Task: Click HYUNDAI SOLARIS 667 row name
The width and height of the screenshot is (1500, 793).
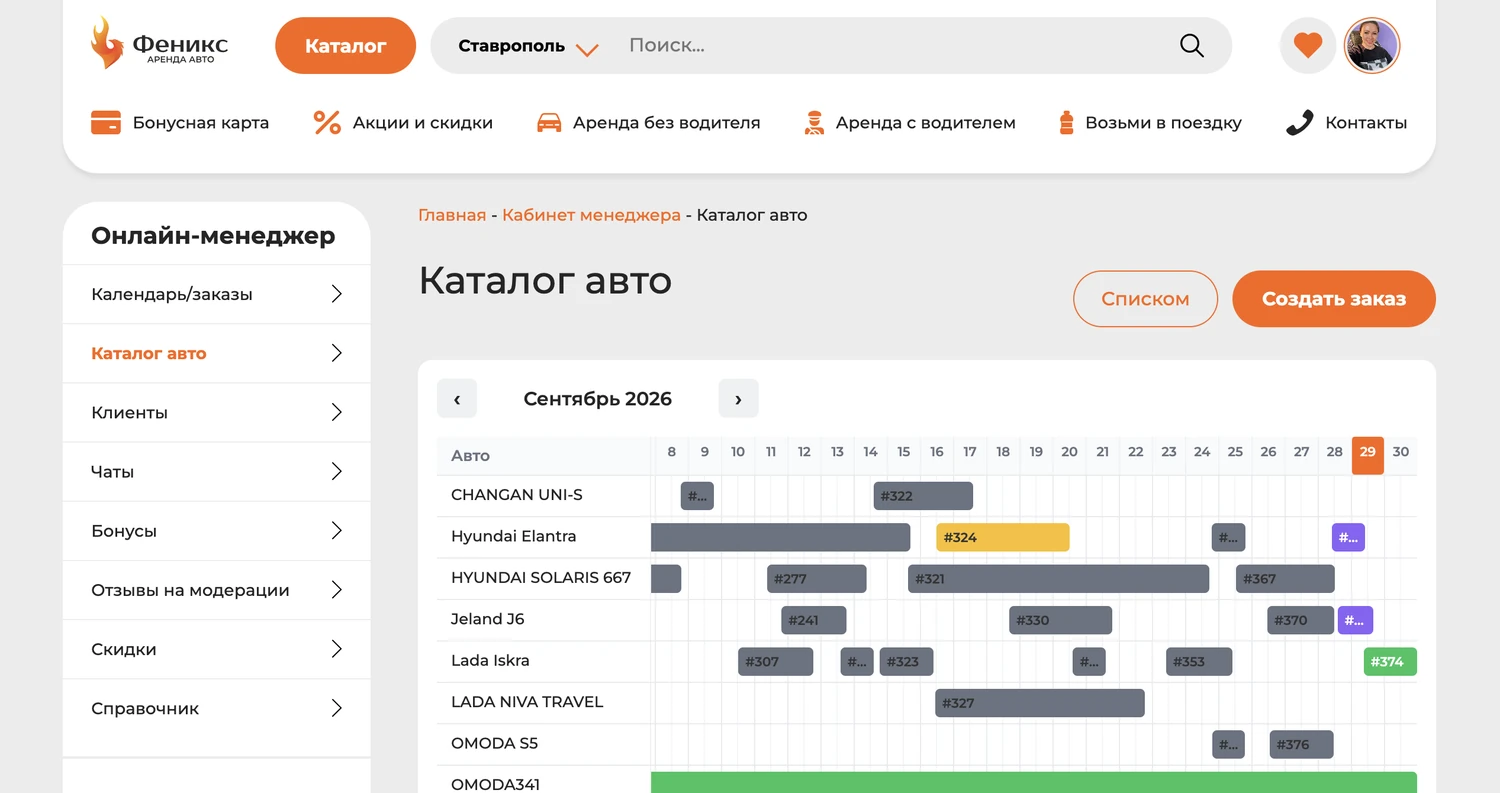Action: click(541, 578)
